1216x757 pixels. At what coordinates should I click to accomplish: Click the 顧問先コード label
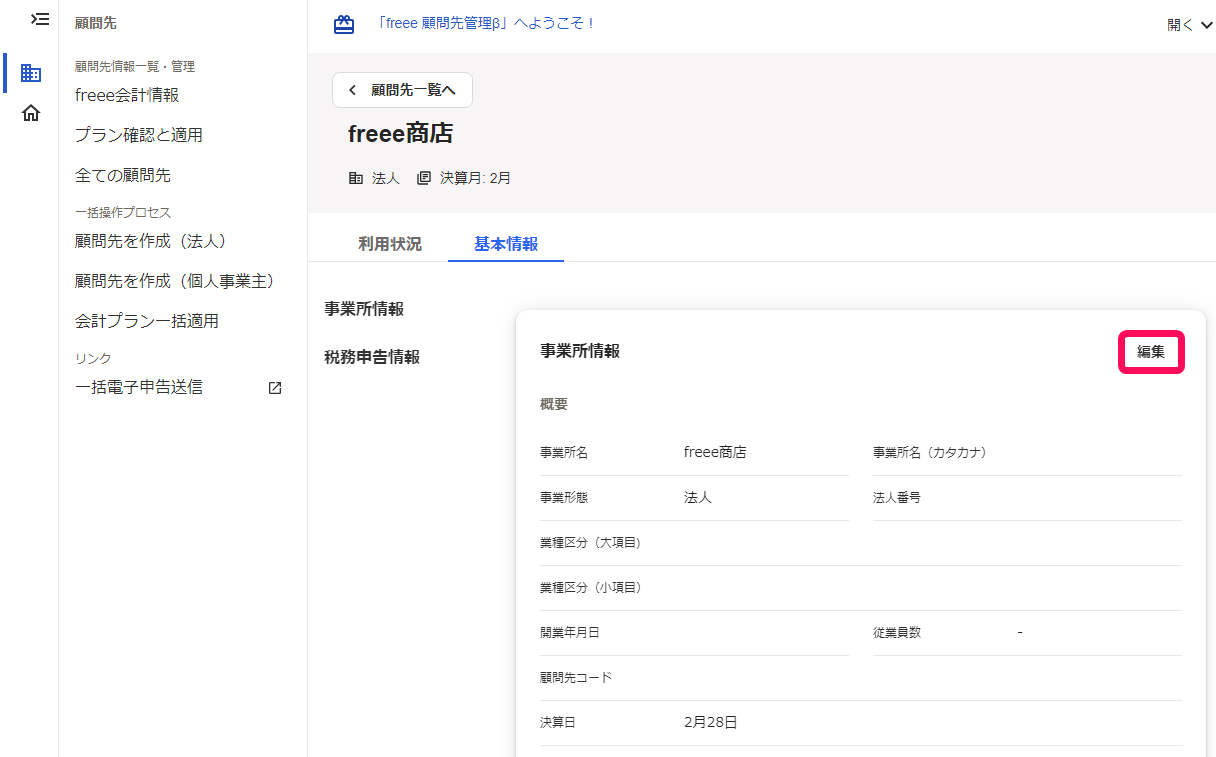click(576, 677)
